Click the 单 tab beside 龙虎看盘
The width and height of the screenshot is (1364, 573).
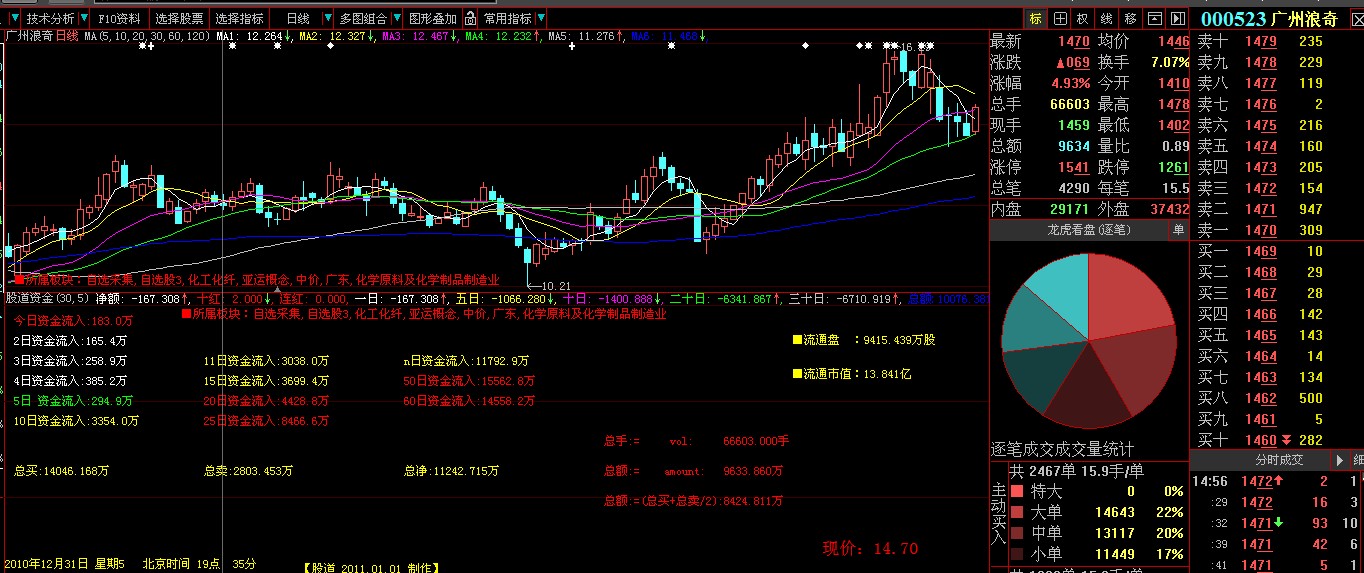pos(1178,231)
